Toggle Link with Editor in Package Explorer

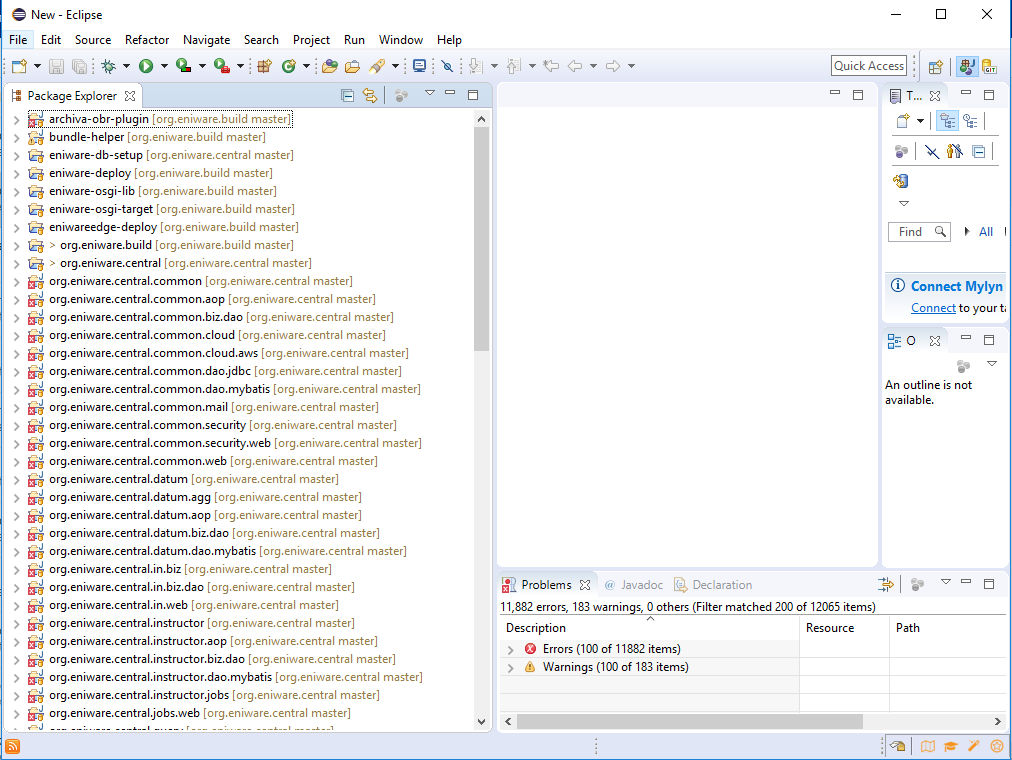click(x=369, y=95)
